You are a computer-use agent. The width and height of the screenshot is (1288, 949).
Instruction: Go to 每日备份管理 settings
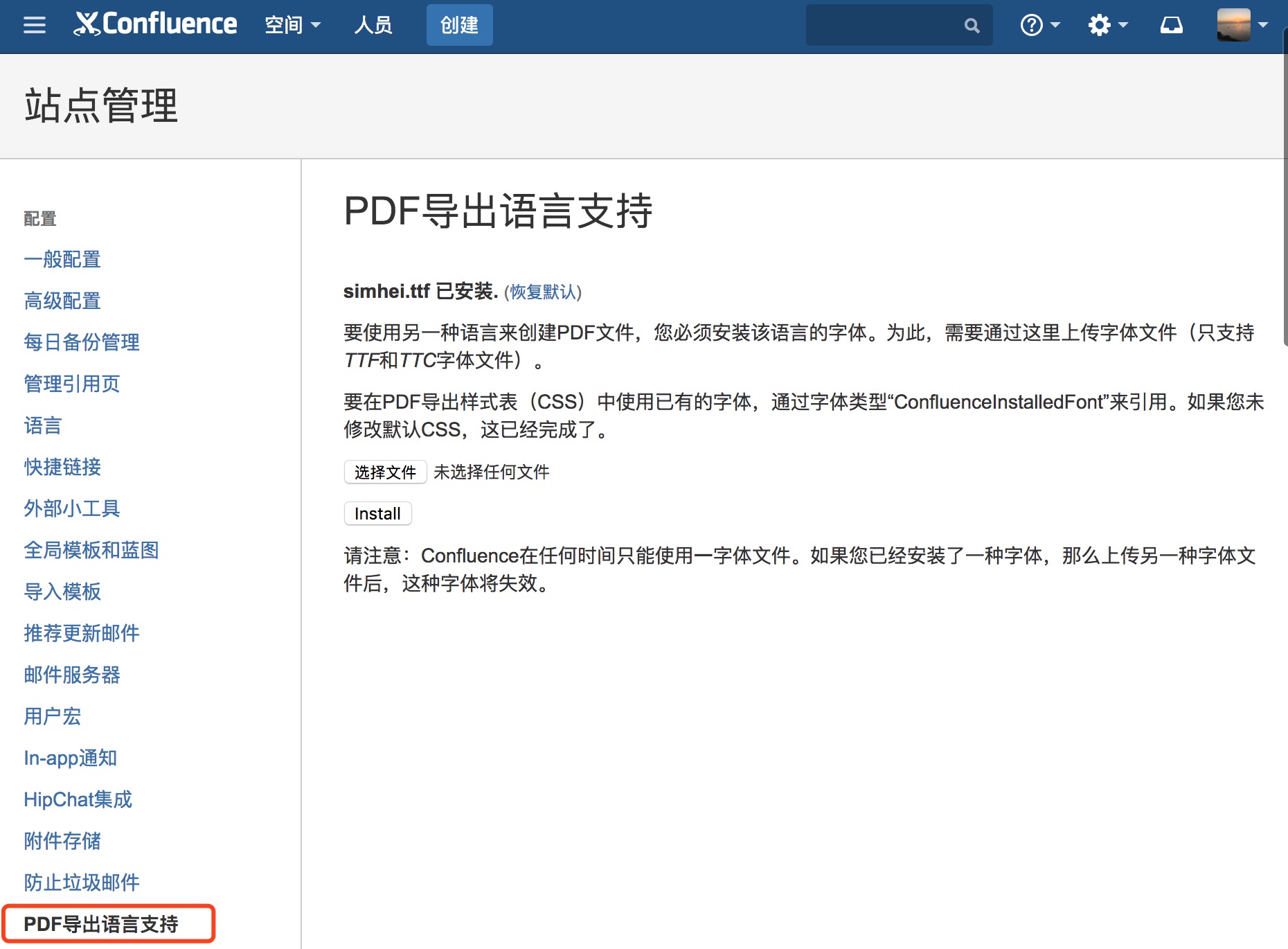coord(82,342)
